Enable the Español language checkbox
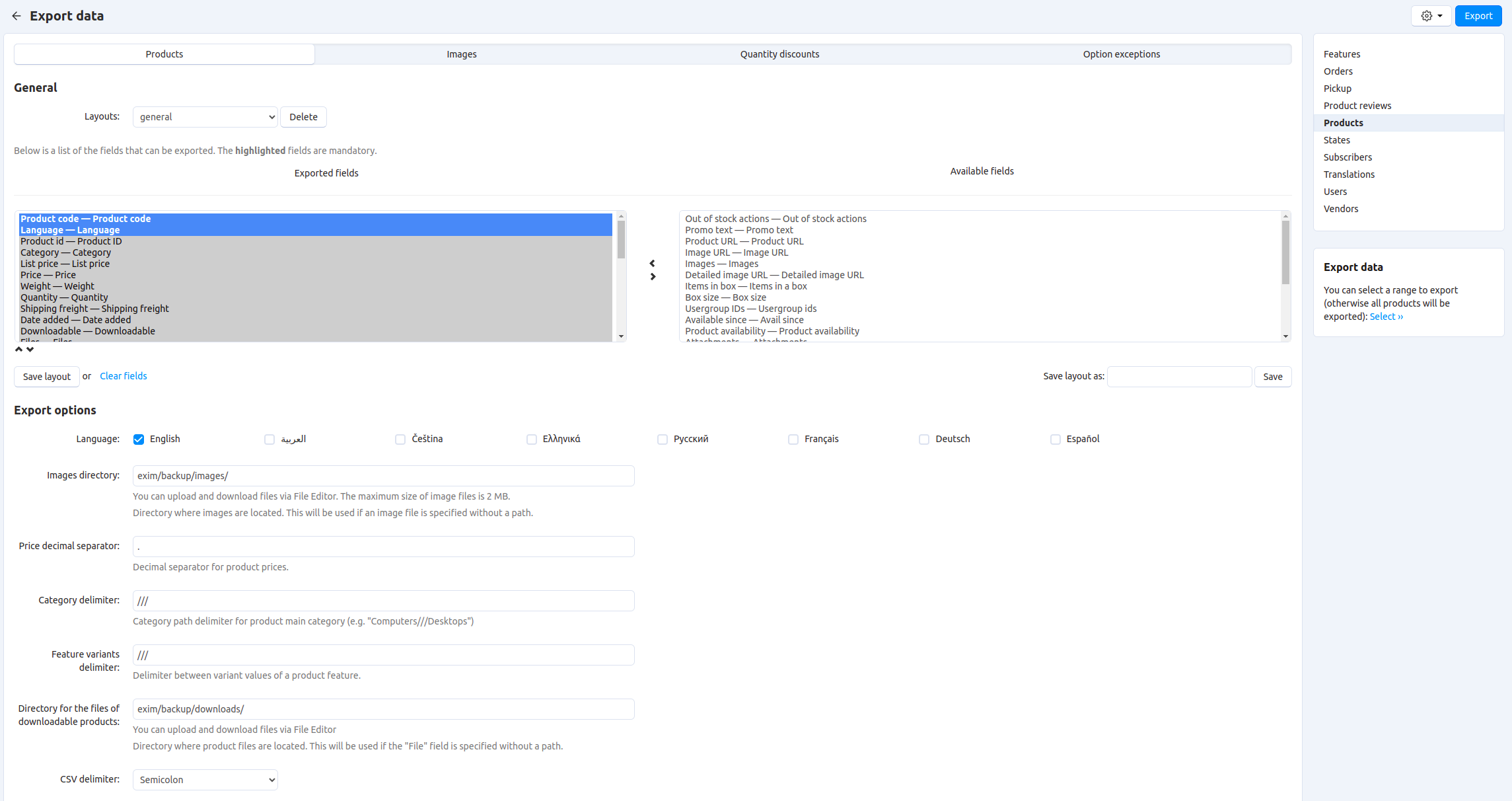The image size is (1512, 801). [1056, 439]
